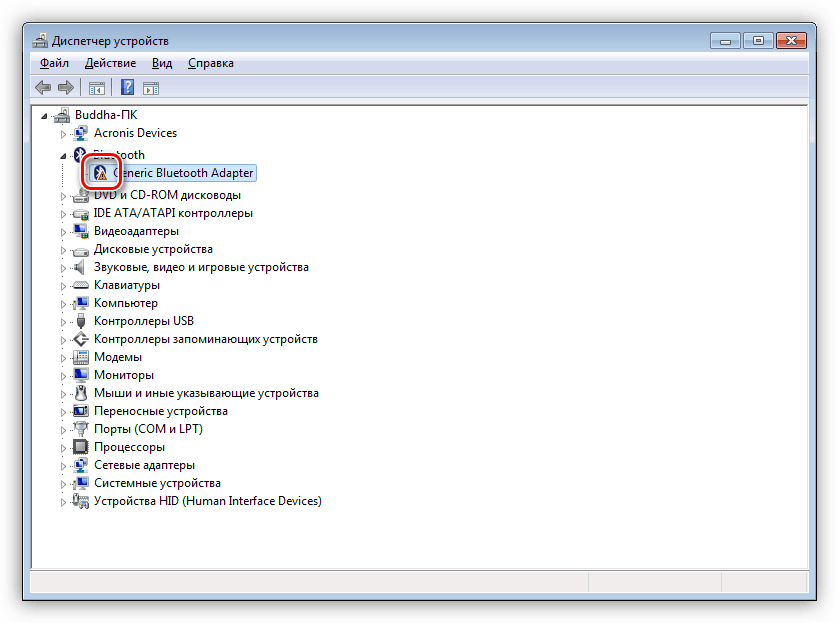The image size is (839, 623).
Task: Open the Файл menu
Action: coord(55,63)
